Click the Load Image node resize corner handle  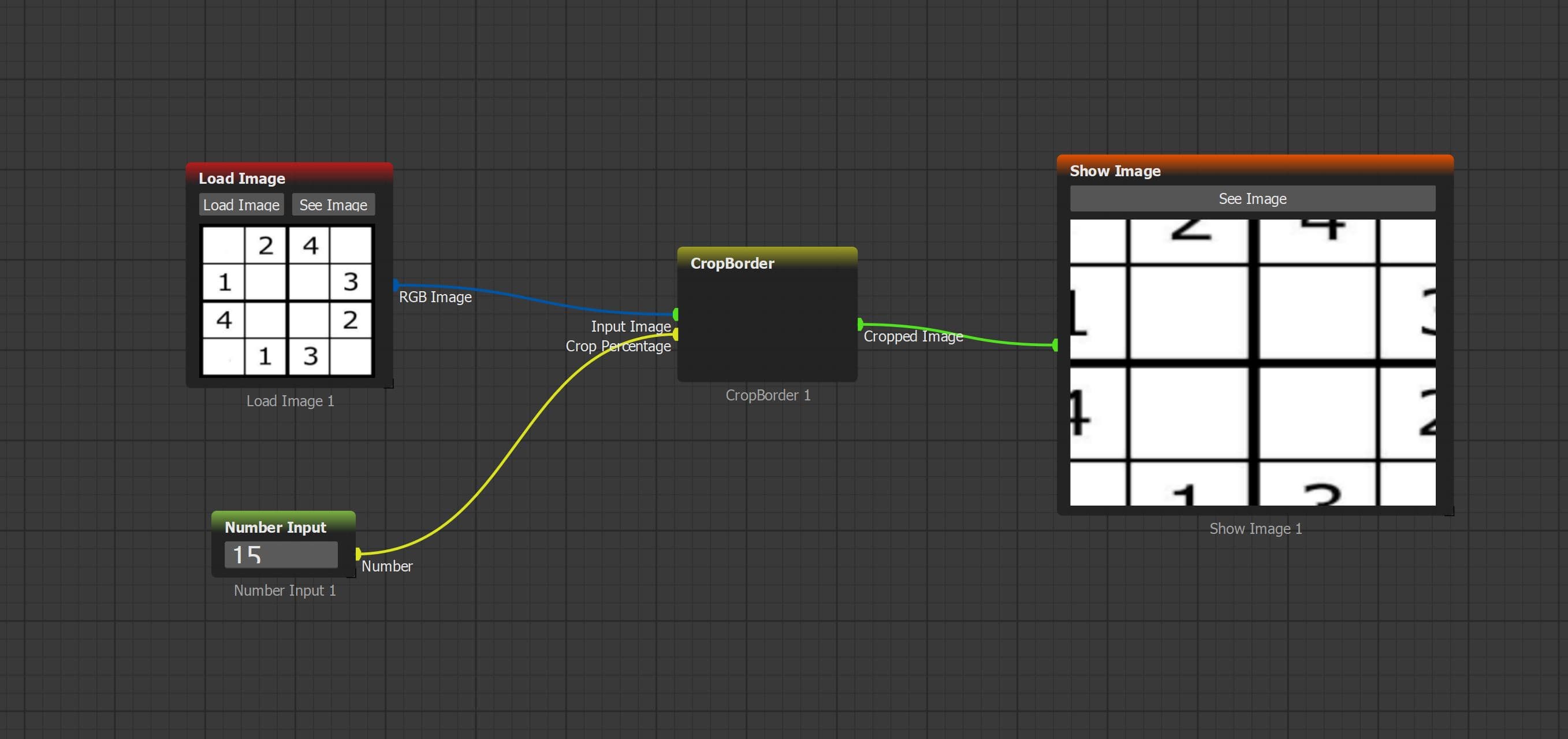388,383
